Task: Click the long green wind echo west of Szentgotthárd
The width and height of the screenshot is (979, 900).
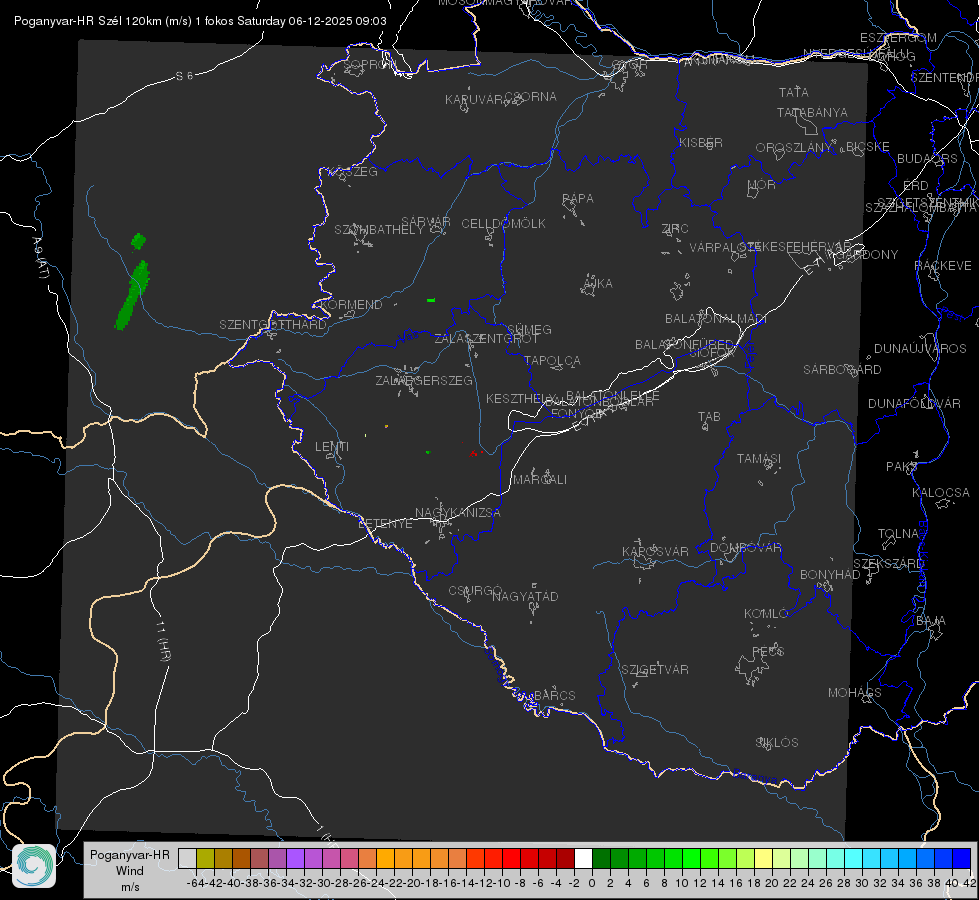Action: point(132,295)
